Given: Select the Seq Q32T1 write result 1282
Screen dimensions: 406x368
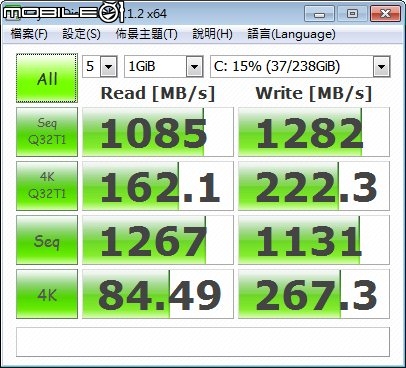Looking at the screenshot, I should point(314,132).
